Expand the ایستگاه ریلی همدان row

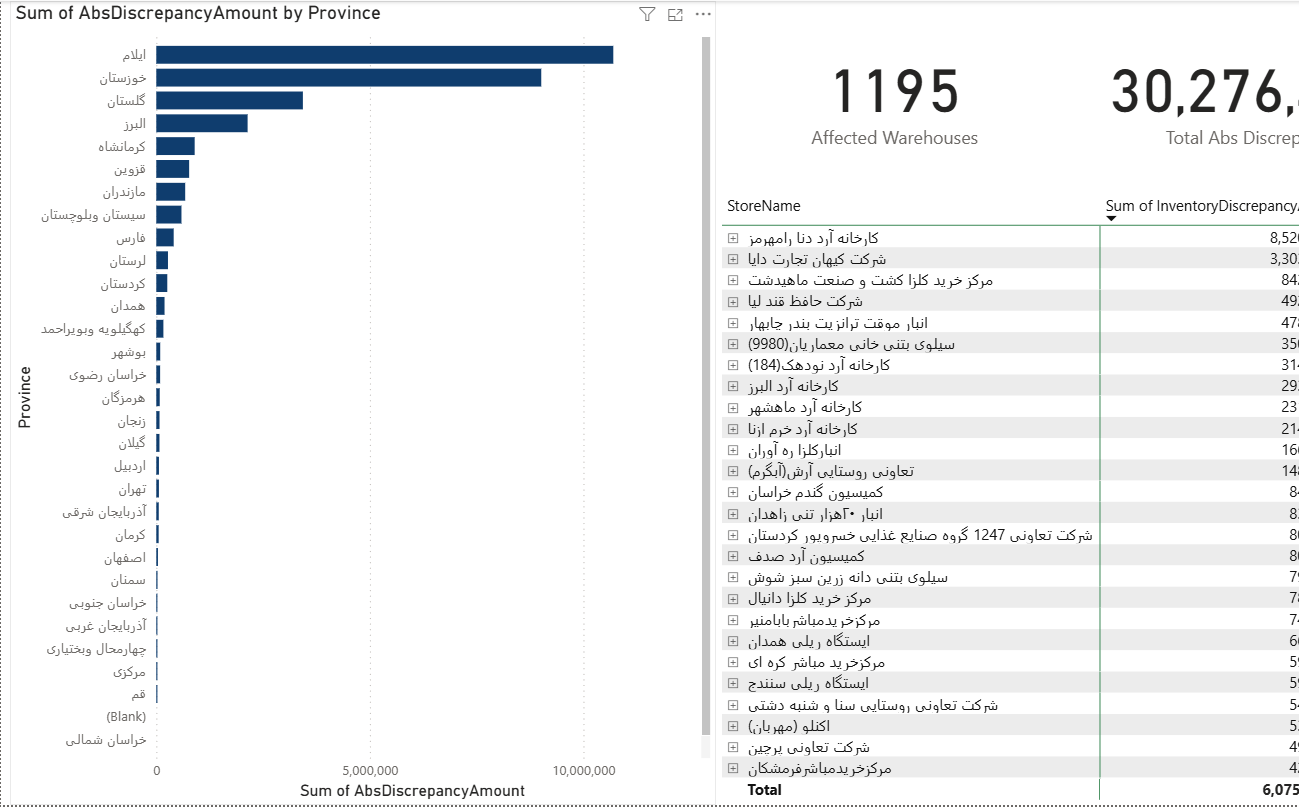click(x=733, y=641)
